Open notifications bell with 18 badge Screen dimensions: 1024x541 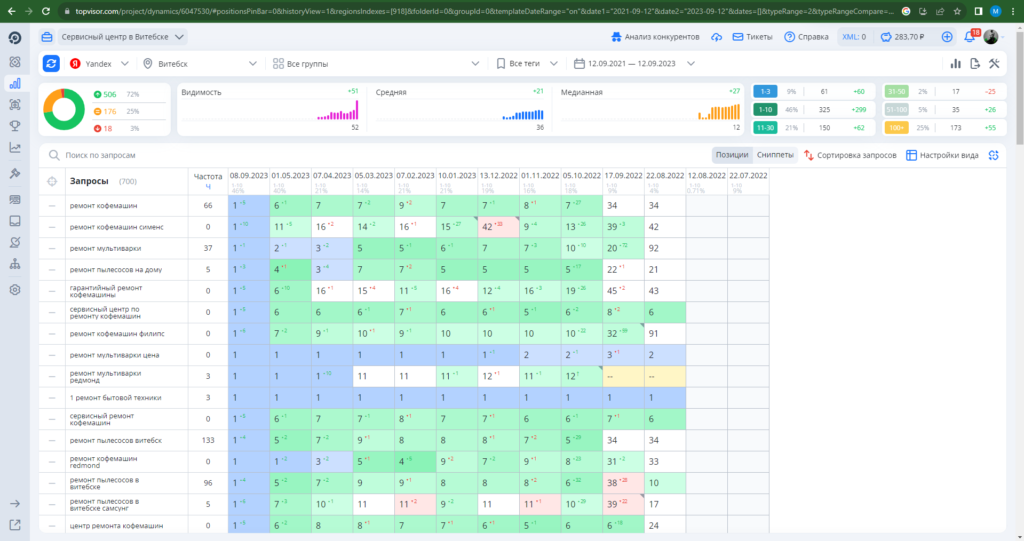970,37
